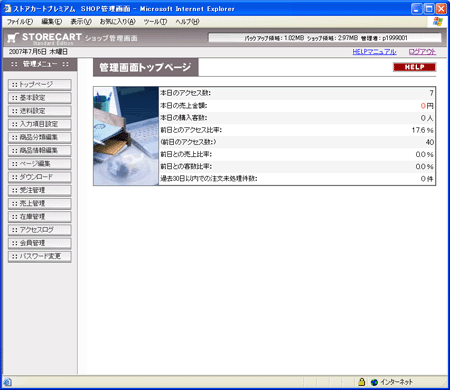Open 商品分類編集 menu button

40,137
